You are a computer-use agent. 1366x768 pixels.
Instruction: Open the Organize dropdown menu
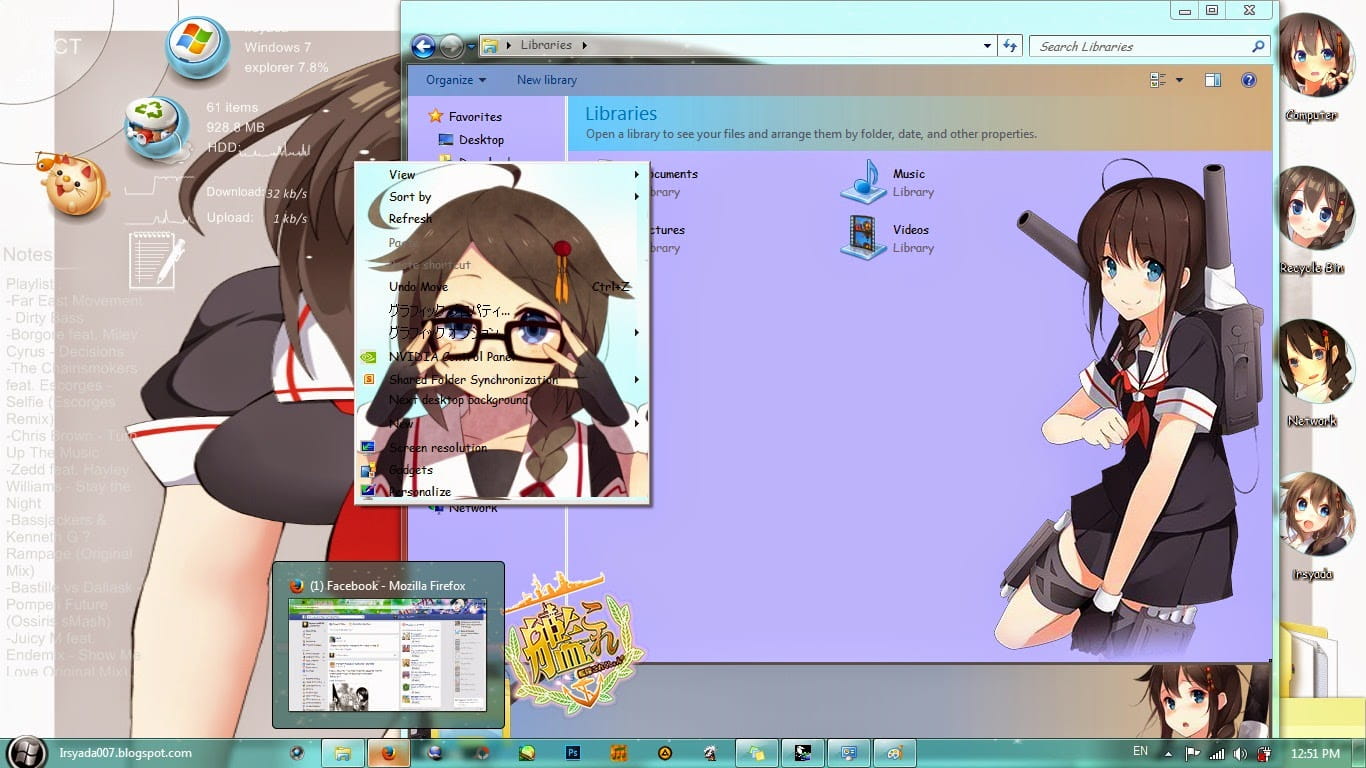click(x=455, y=80)
